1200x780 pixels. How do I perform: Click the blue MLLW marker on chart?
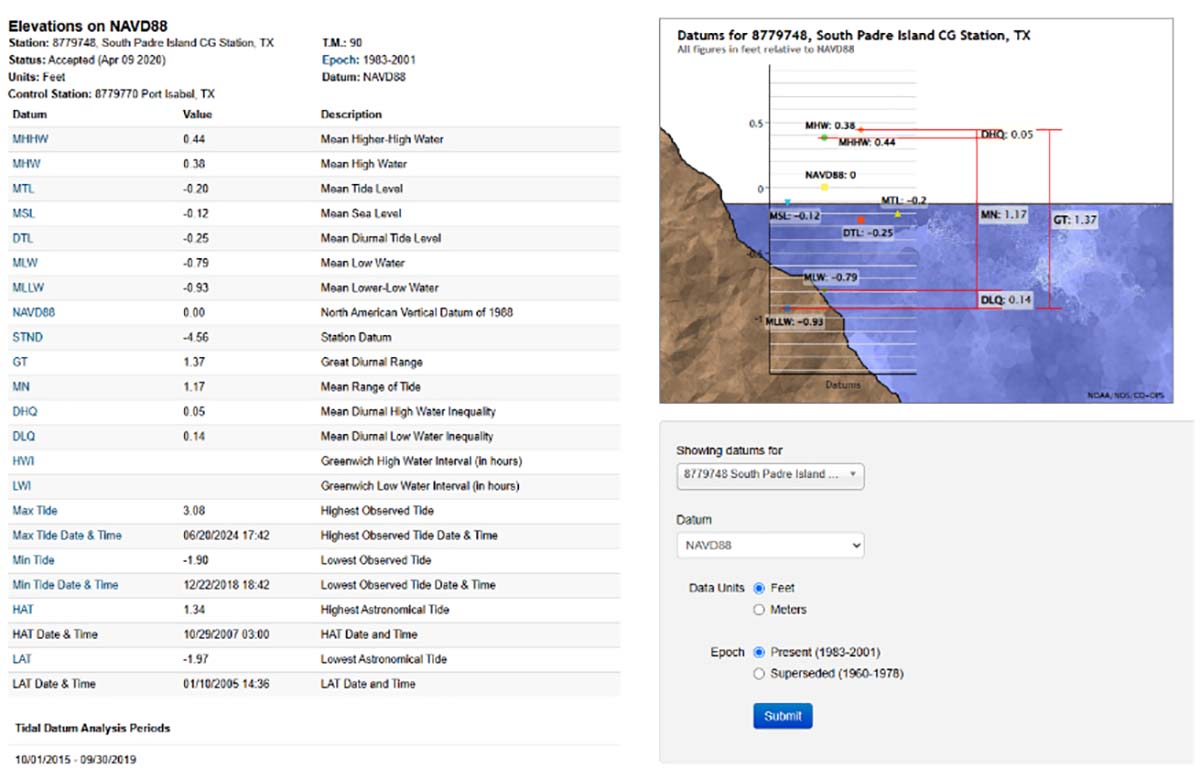(788, 309)
